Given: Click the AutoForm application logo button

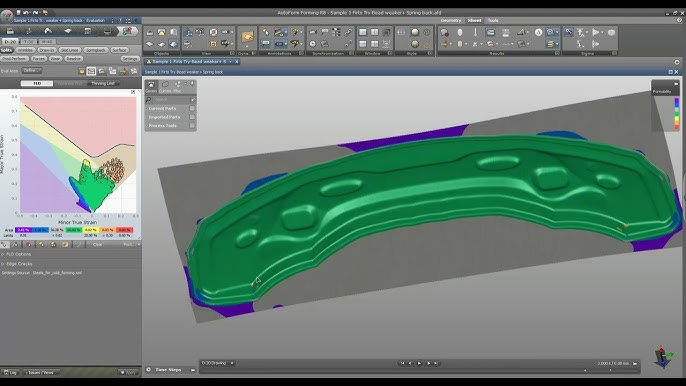Looking at the screenshot, I should pyautogui.click(x=6, y=17).
